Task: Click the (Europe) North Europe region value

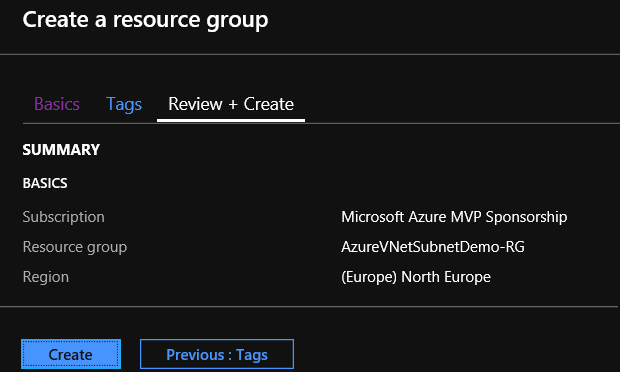Action: [416, 277]
